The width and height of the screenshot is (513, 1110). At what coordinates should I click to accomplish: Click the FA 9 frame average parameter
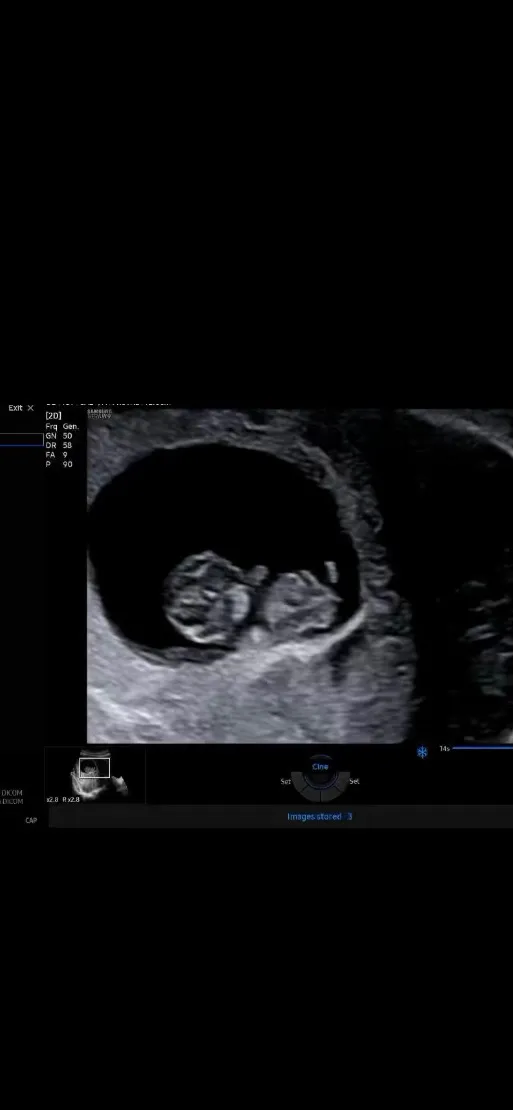(57, 454)
